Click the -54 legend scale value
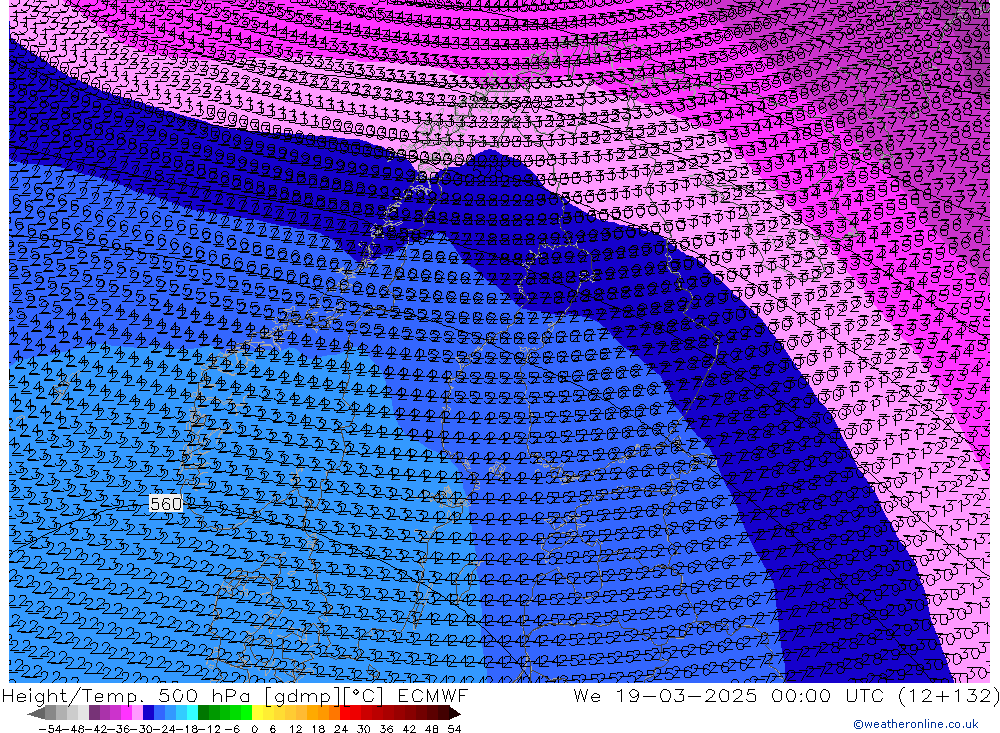 click(x=50, y=729)
